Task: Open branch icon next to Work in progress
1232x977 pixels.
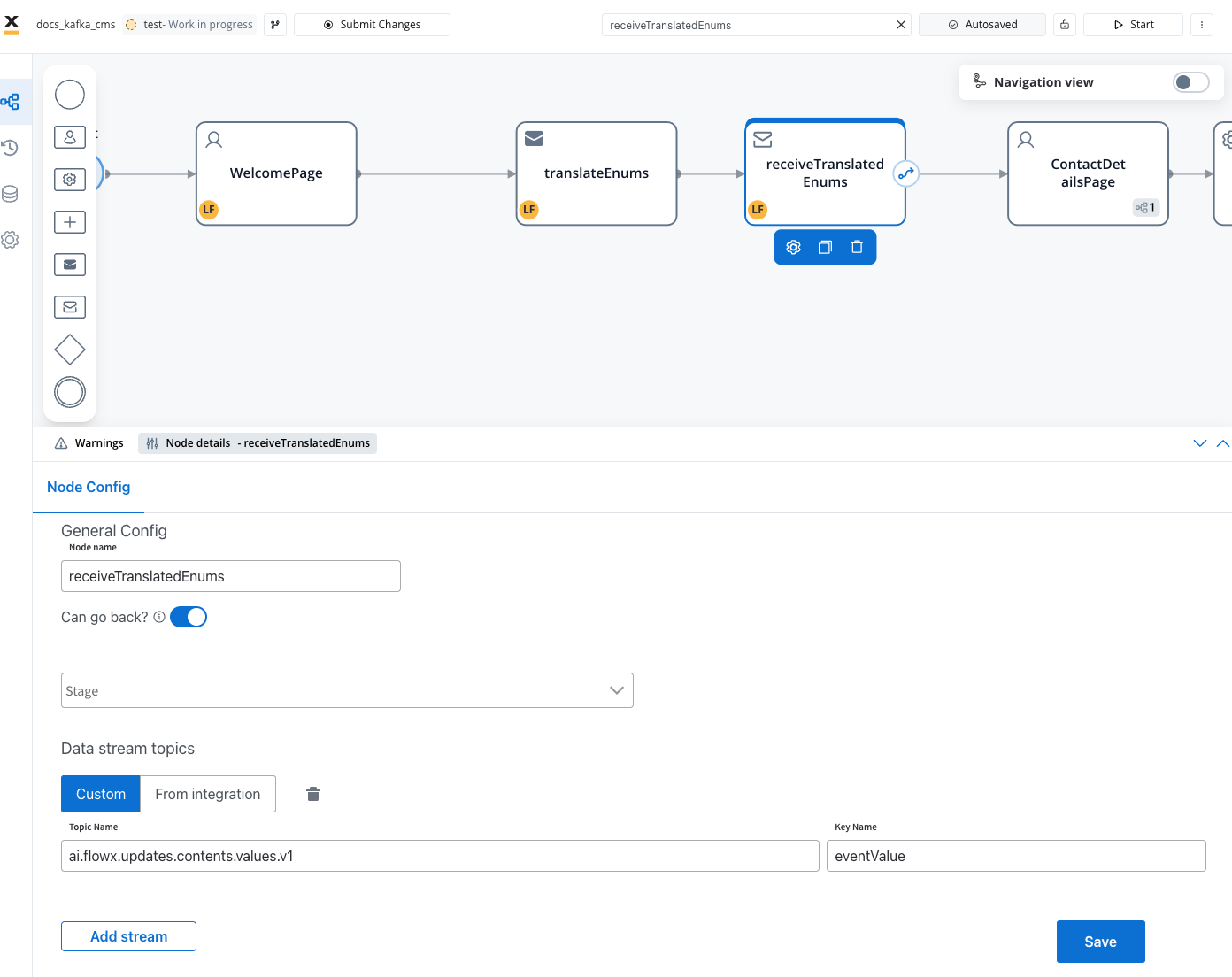Action: (275, 25)
